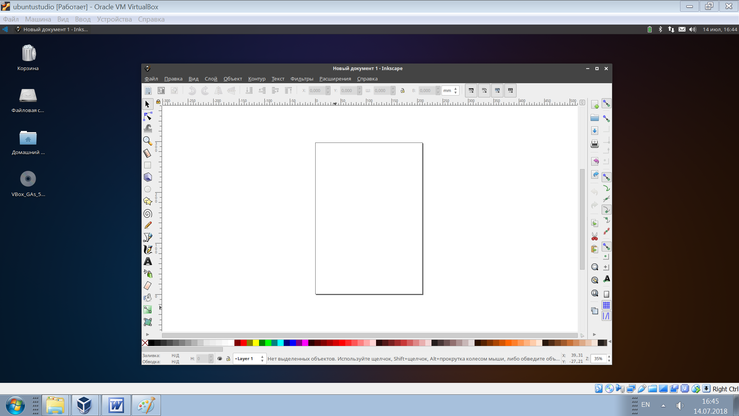Toggle the master Enable snapping button
739x416 pixels.
click(607, 103)
